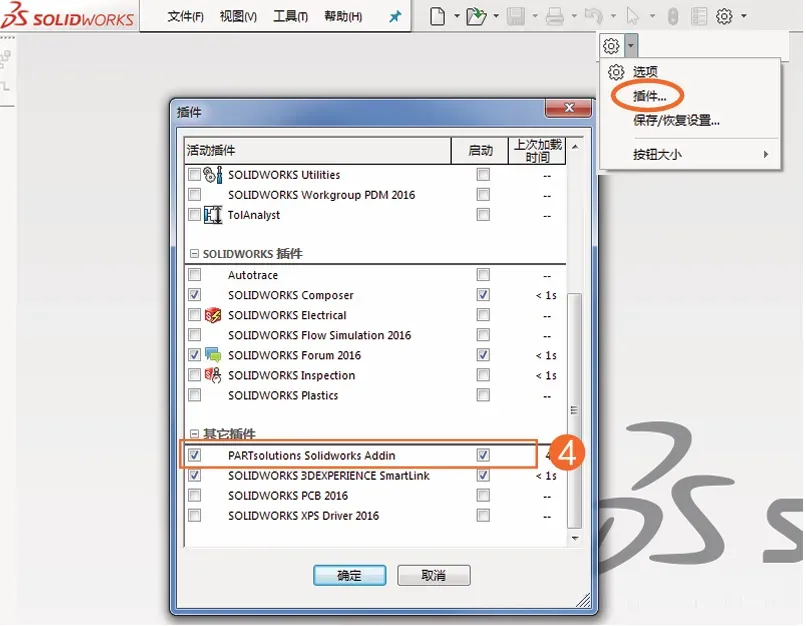Open dropdown arrow next to Open icon

[496, 16]
